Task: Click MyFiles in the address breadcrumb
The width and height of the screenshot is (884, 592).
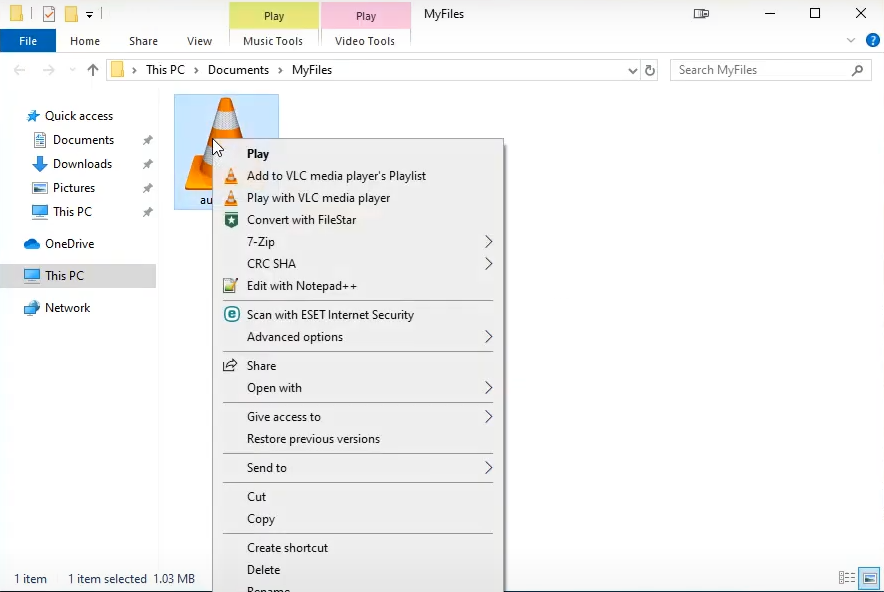Action: [312, 70]
